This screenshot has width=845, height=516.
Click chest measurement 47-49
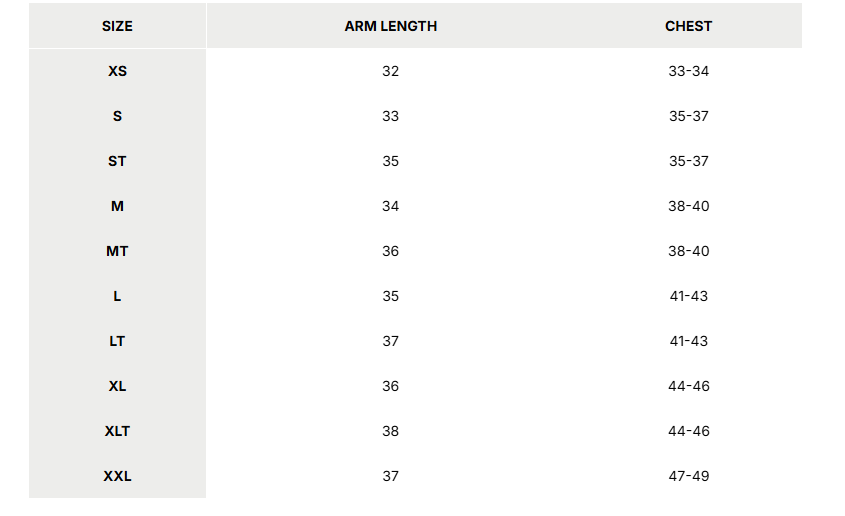[688, 476]
